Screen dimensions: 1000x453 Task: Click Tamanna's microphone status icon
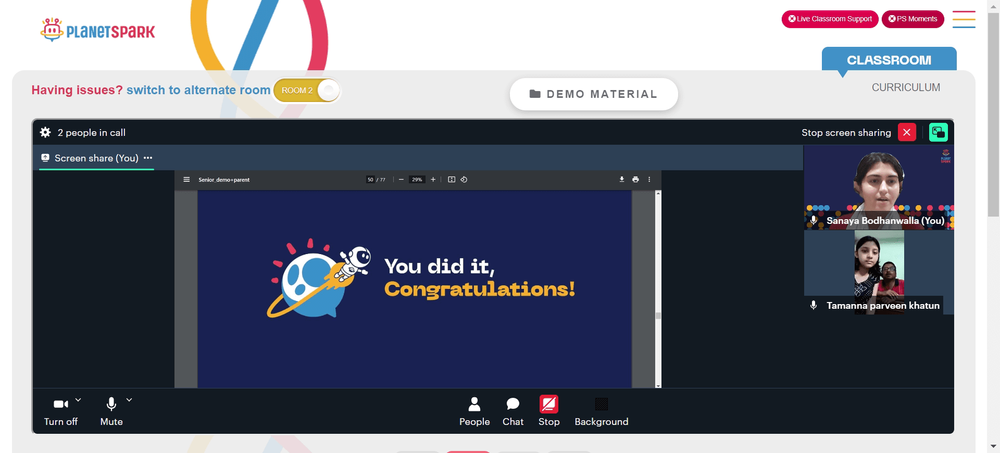click(x=813, y=305)
